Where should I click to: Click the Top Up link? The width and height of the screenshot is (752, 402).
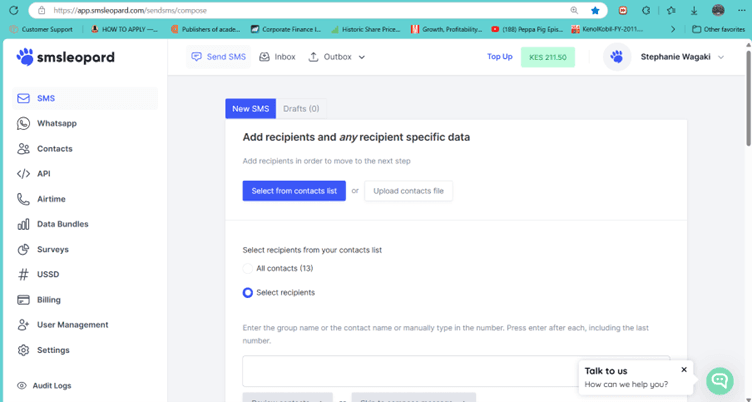pyautogui.click(x=499, y=57)
